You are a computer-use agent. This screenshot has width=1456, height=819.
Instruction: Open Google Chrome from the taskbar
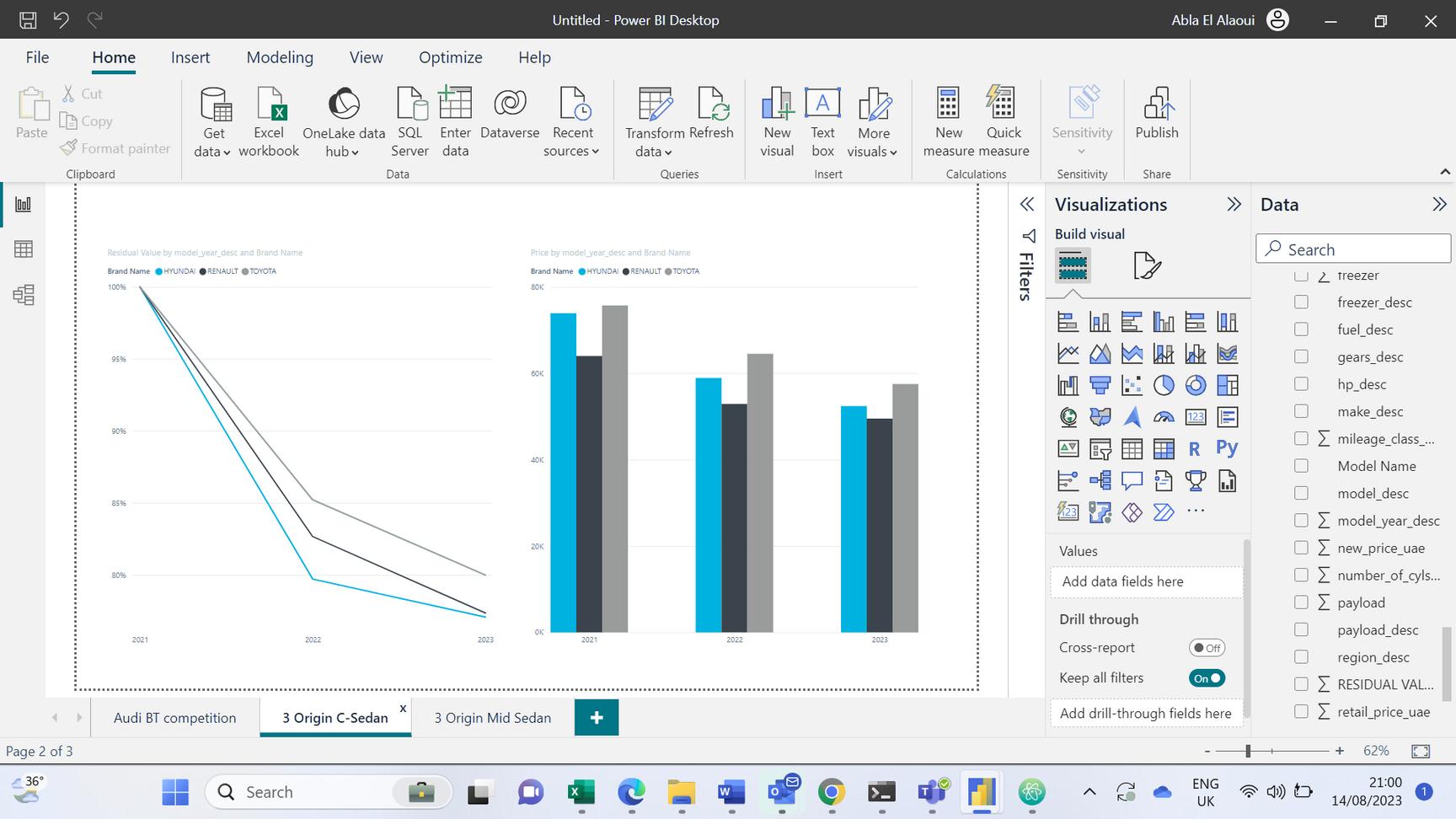pos(832,792)
